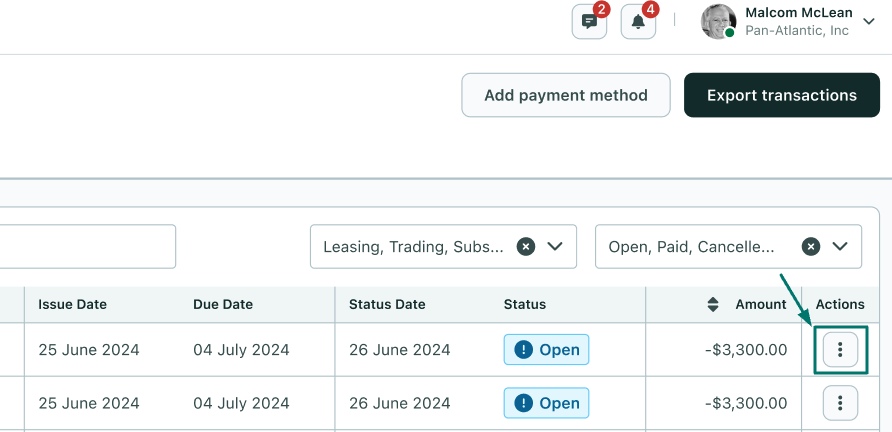Click the Export transactions button
The height and width of the screenshot is (432, 892).
coord(781,96)
